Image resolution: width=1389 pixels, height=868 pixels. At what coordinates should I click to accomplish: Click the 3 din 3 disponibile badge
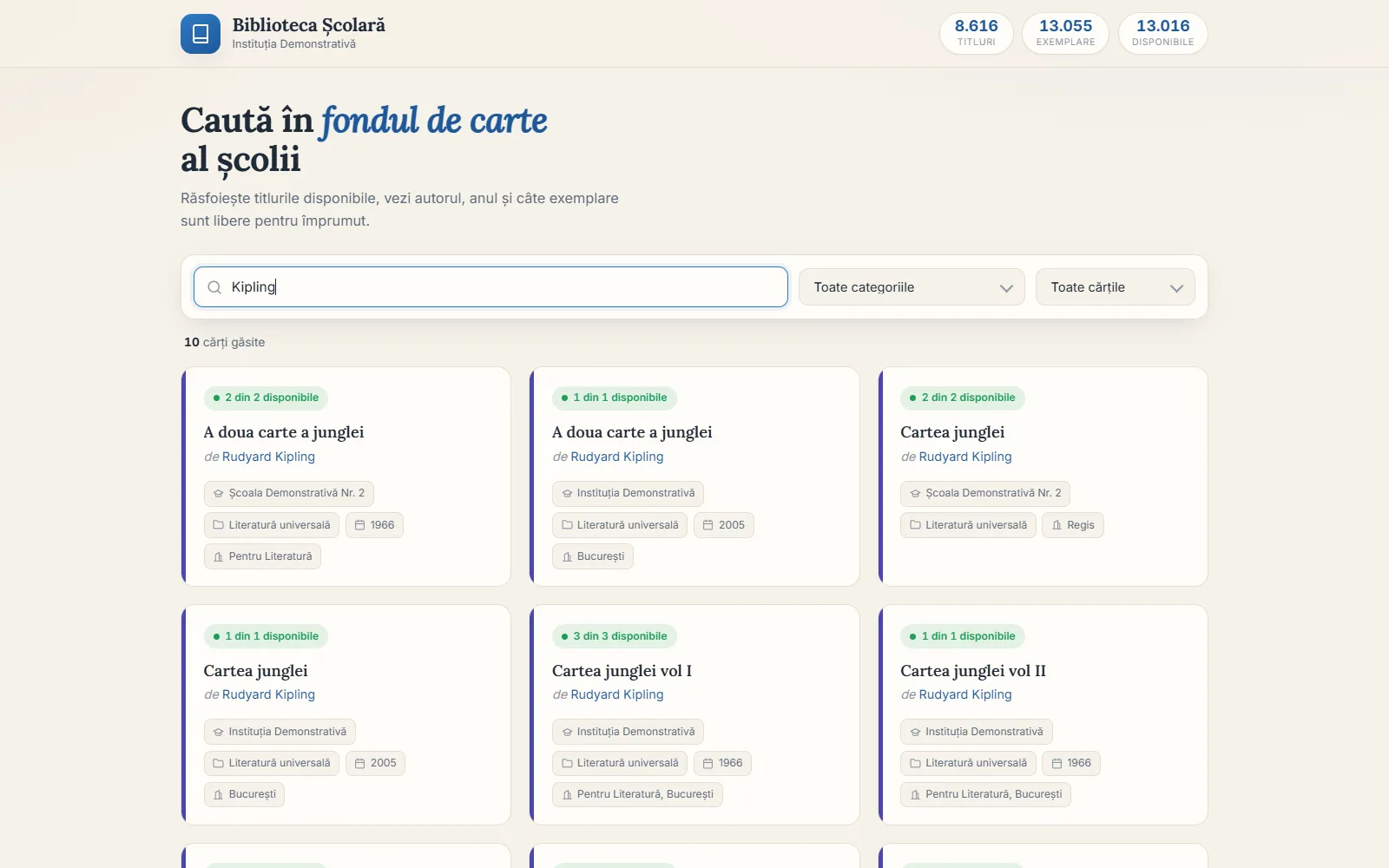click(614, 636)
